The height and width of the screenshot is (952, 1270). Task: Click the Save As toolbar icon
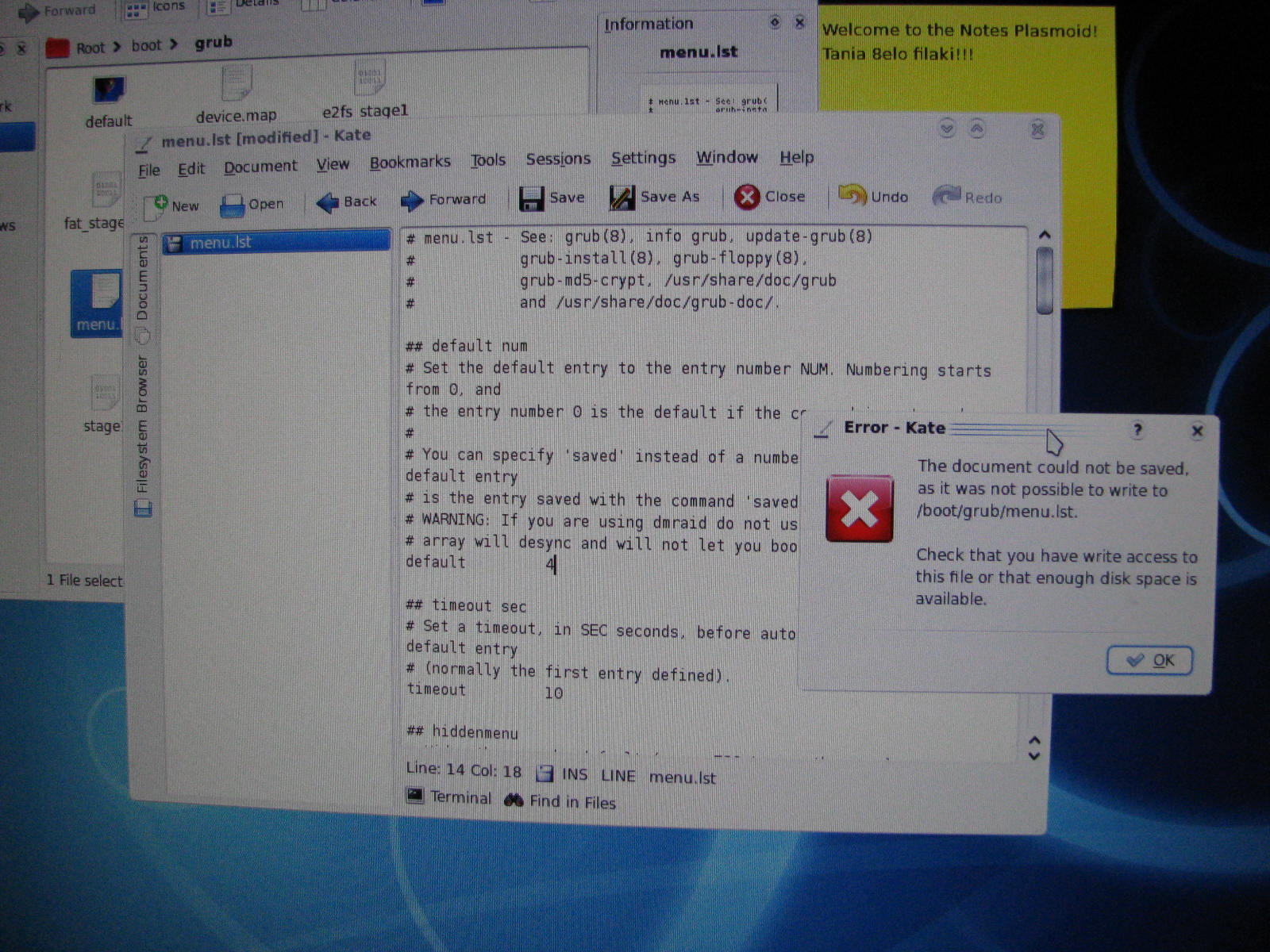click(x=622, y=198)
